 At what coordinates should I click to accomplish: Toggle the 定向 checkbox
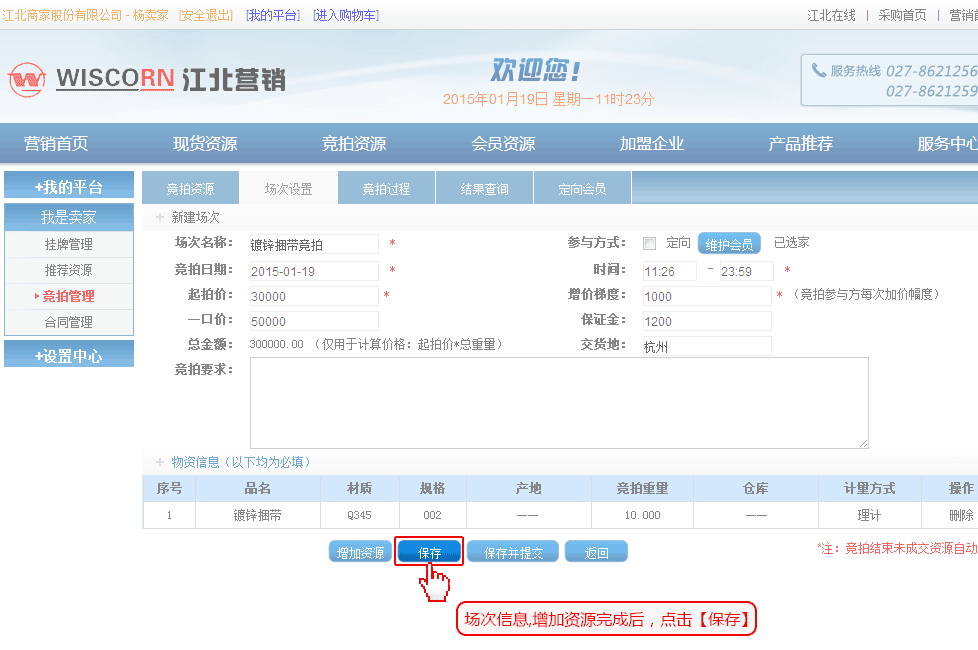click(650, 243)
